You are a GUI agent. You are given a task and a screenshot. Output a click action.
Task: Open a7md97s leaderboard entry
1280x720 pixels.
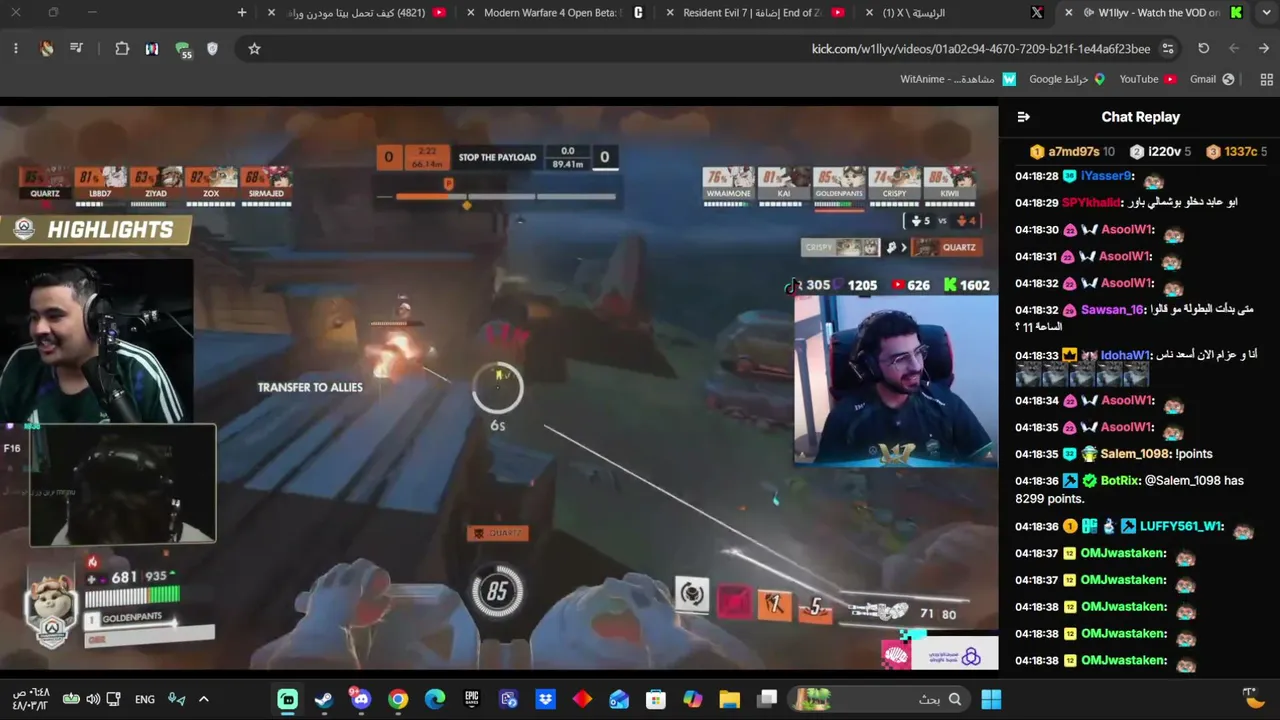[1072, 152]
